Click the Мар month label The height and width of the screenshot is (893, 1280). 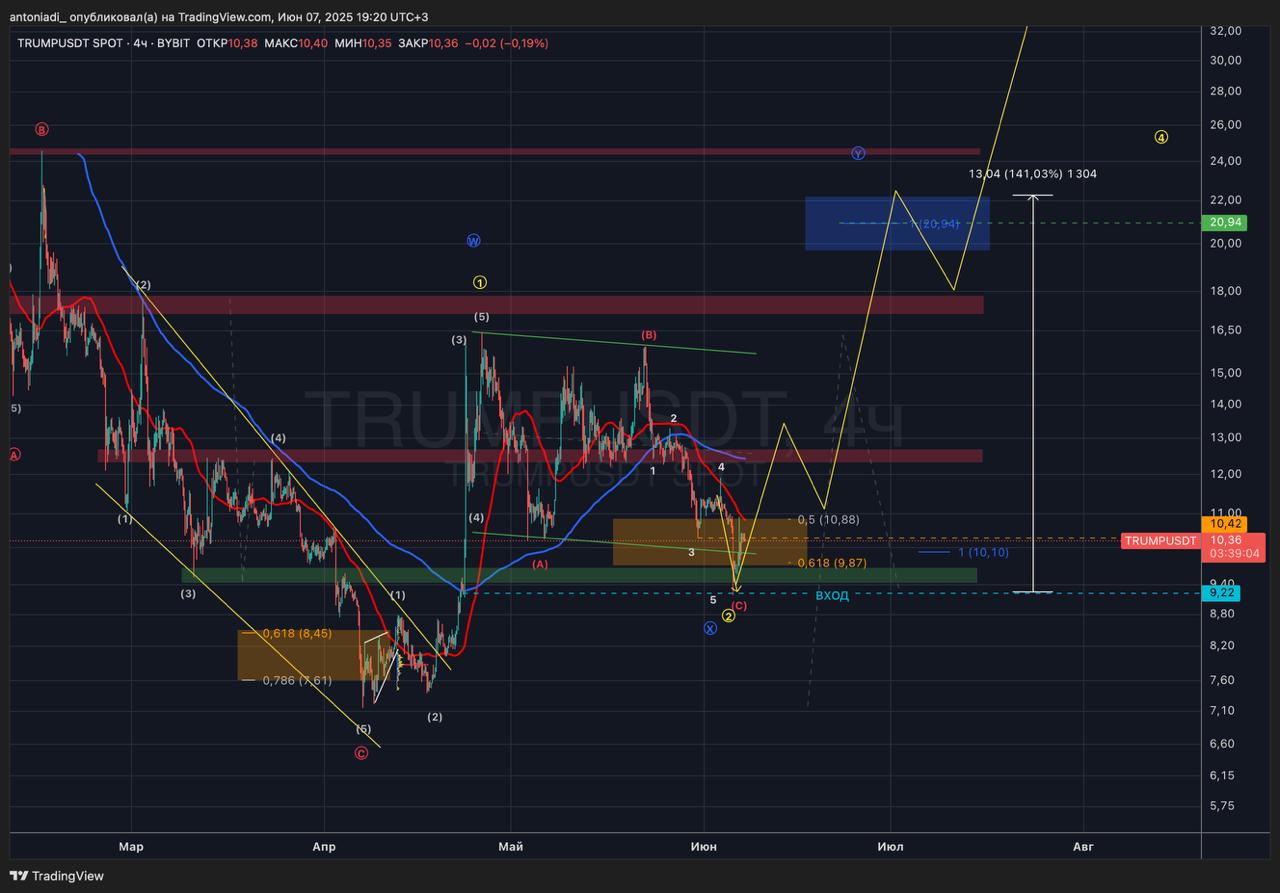pyautogui.click(x=131, y=847)
